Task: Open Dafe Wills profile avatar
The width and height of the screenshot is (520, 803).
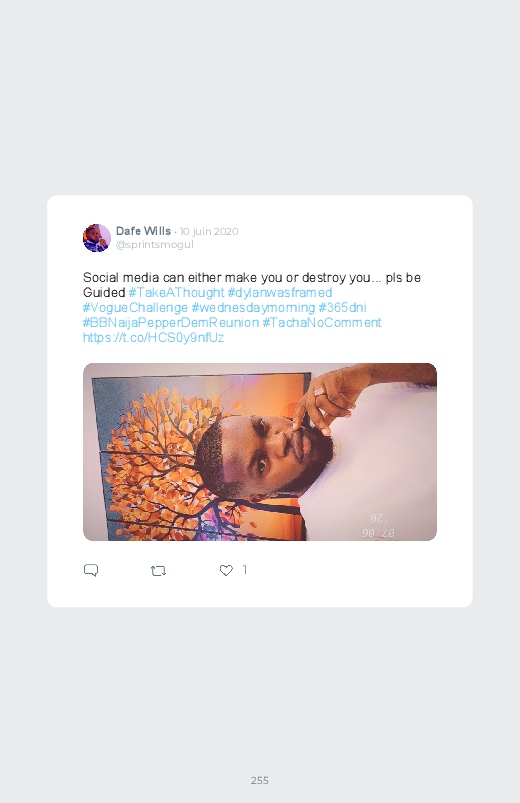Action: coord(97,238)
